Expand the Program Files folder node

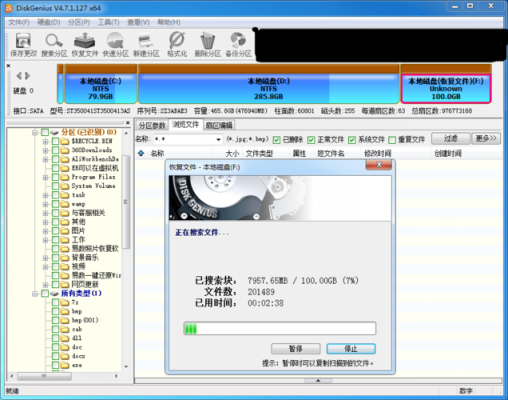[x=45, y=177]
